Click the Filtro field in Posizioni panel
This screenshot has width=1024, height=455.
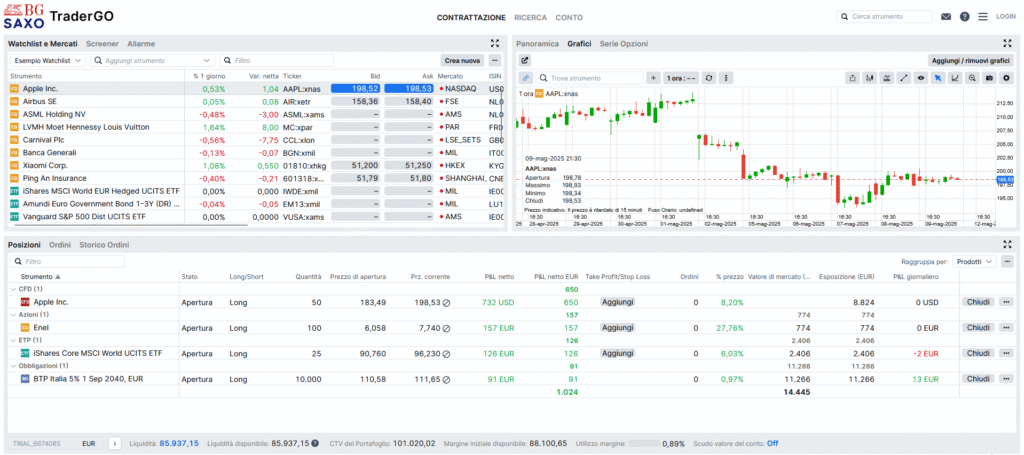pos(67,261)
